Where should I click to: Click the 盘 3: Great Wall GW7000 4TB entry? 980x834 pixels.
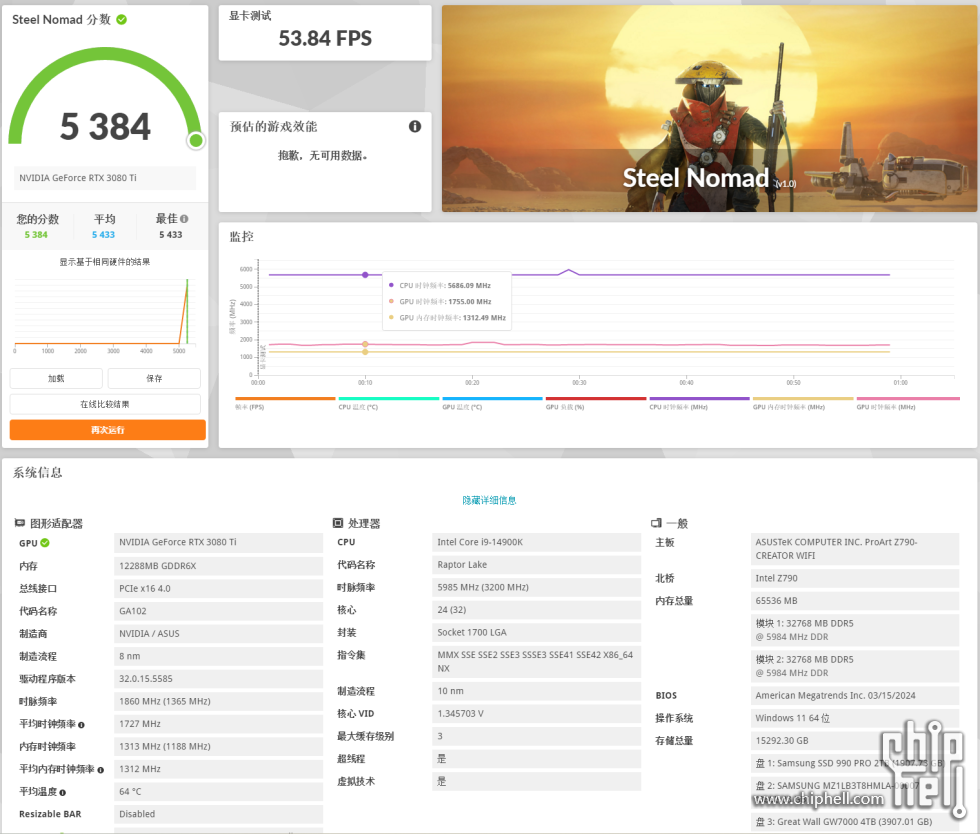[x=854, y=821]
